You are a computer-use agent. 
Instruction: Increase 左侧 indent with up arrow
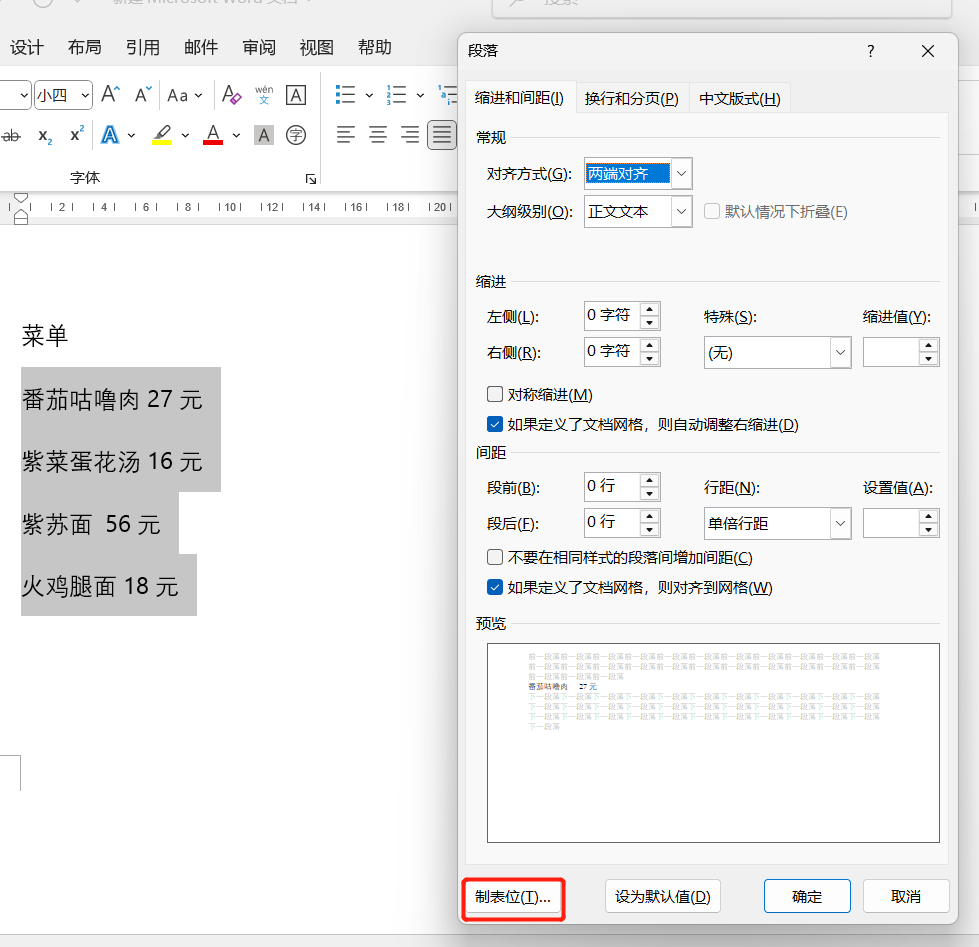(x=650, y=309)
